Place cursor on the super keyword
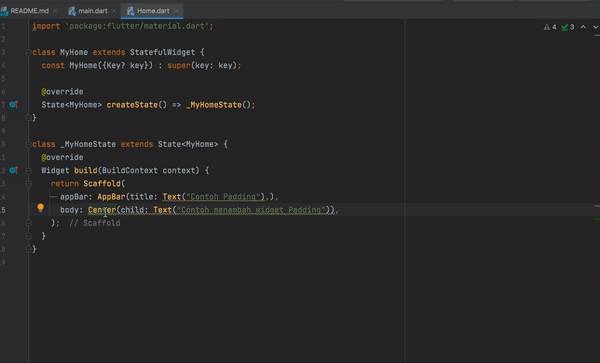600x363 pixels. tap(179, 65)
